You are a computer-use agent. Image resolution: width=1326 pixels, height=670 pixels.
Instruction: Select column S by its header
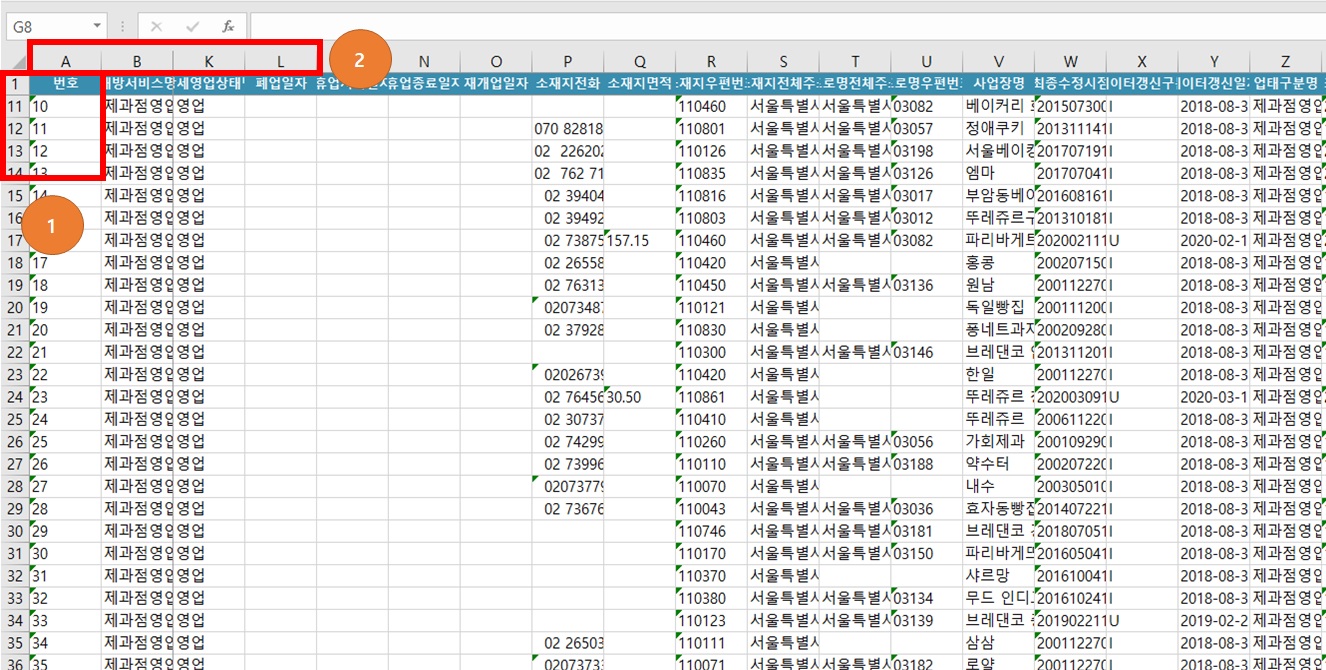tap(783, 62)
